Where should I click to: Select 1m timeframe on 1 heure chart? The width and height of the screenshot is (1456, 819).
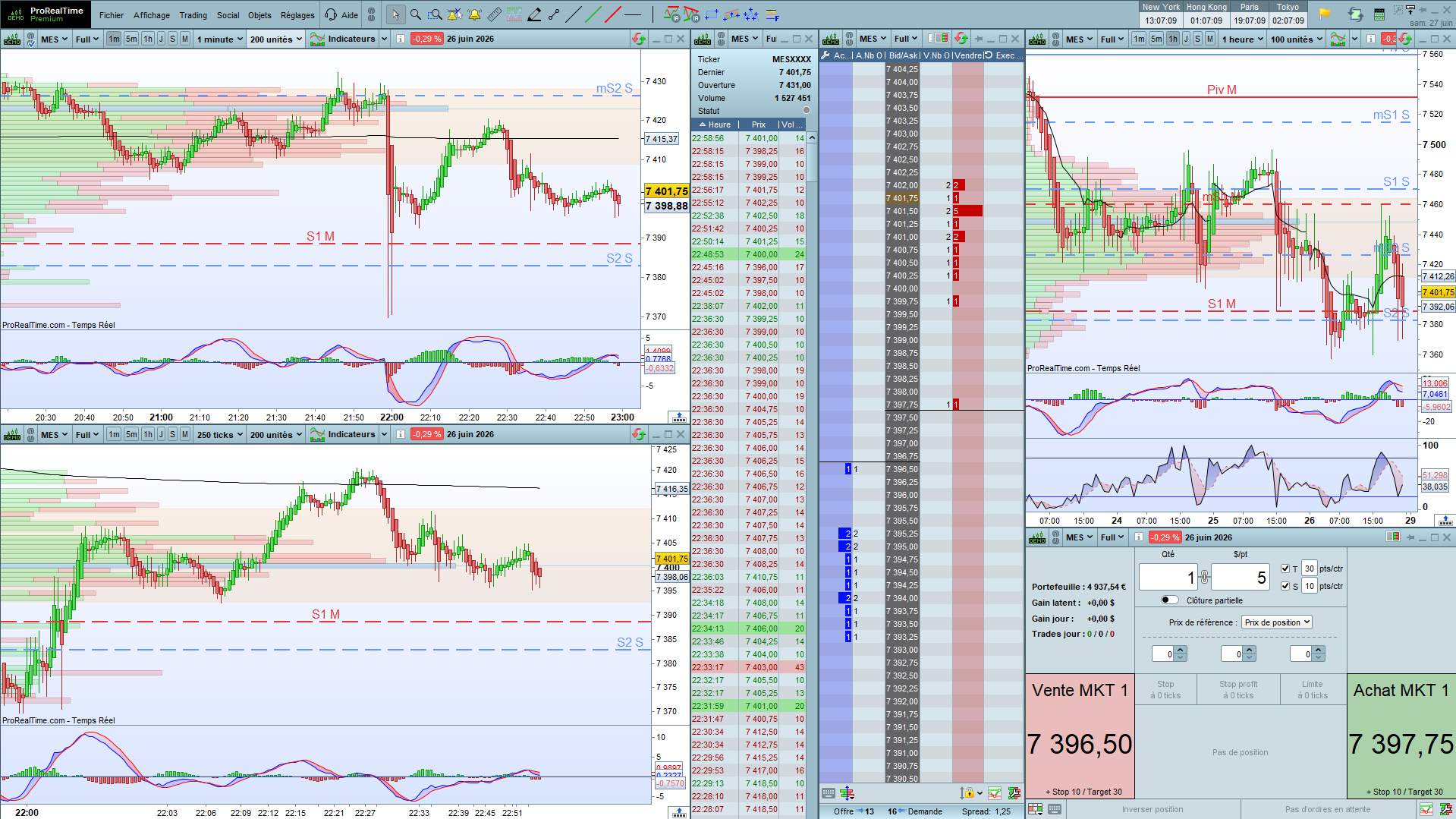[x=1139, y=39]
